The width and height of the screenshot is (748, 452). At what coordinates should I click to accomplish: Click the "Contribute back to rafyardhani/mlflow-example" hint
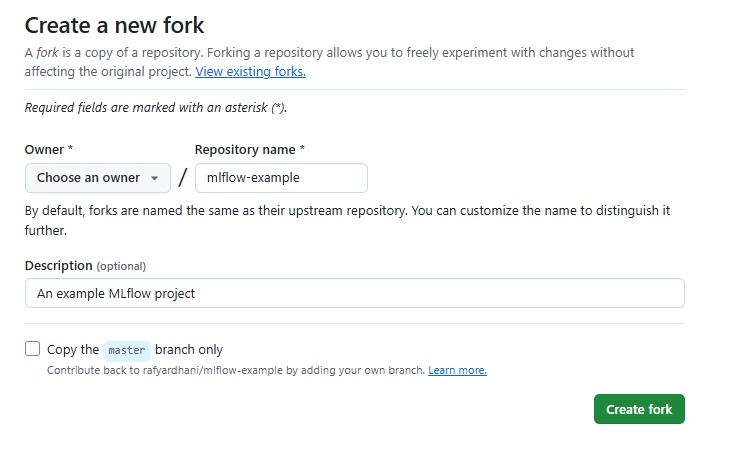236,370
